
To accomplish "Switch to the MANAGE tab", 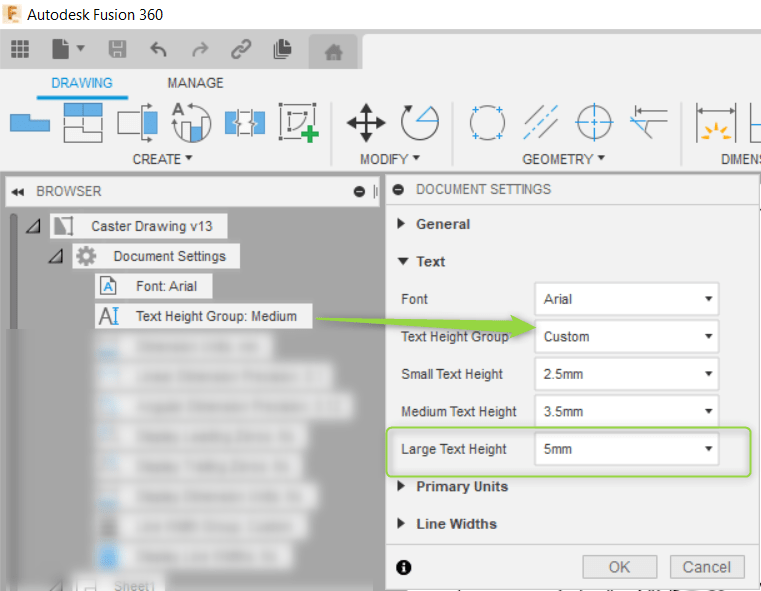I will pyautogui.click(x=195, y=83).
